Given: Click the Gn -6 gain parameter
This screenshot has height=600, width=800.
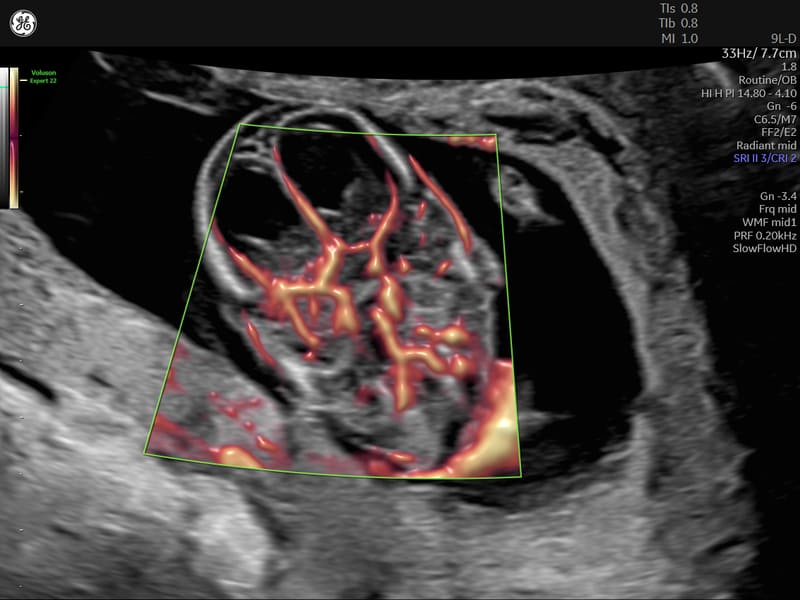Looking at the screenshot, I should pyautogui.click(x=778, y=106).
